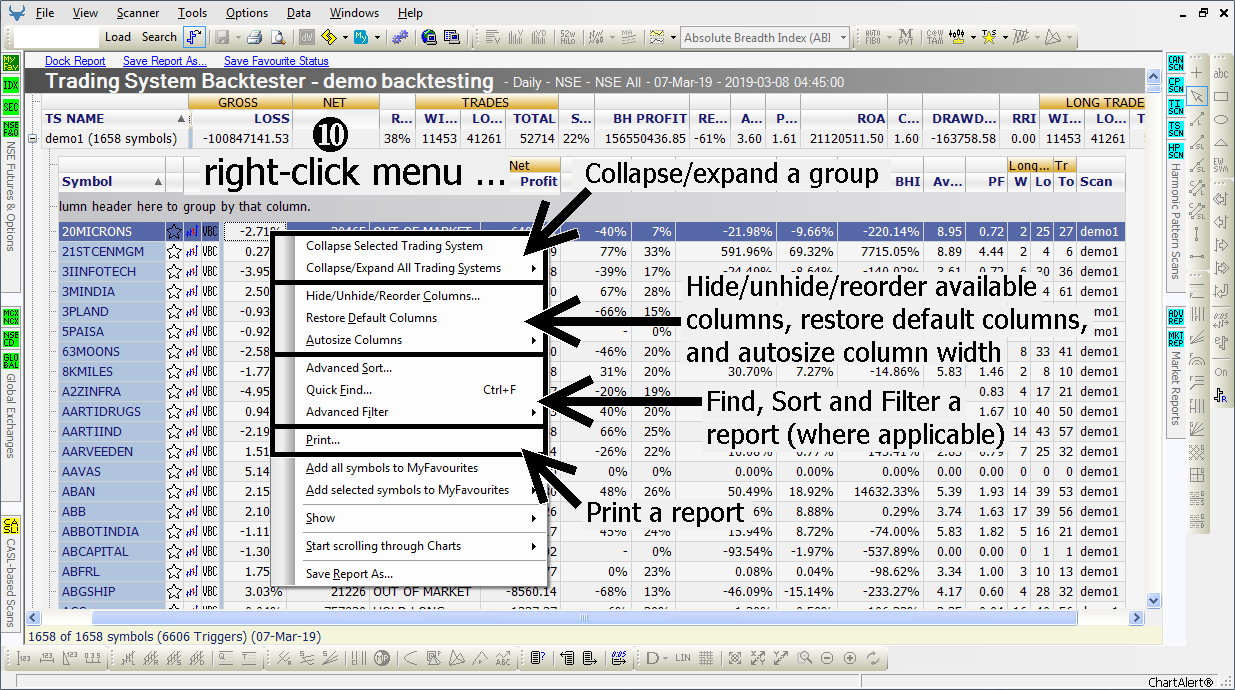Screen dimensions: 1235x690
Task: Choose Collapse Selected Trading System
Action: pos(394,246)
